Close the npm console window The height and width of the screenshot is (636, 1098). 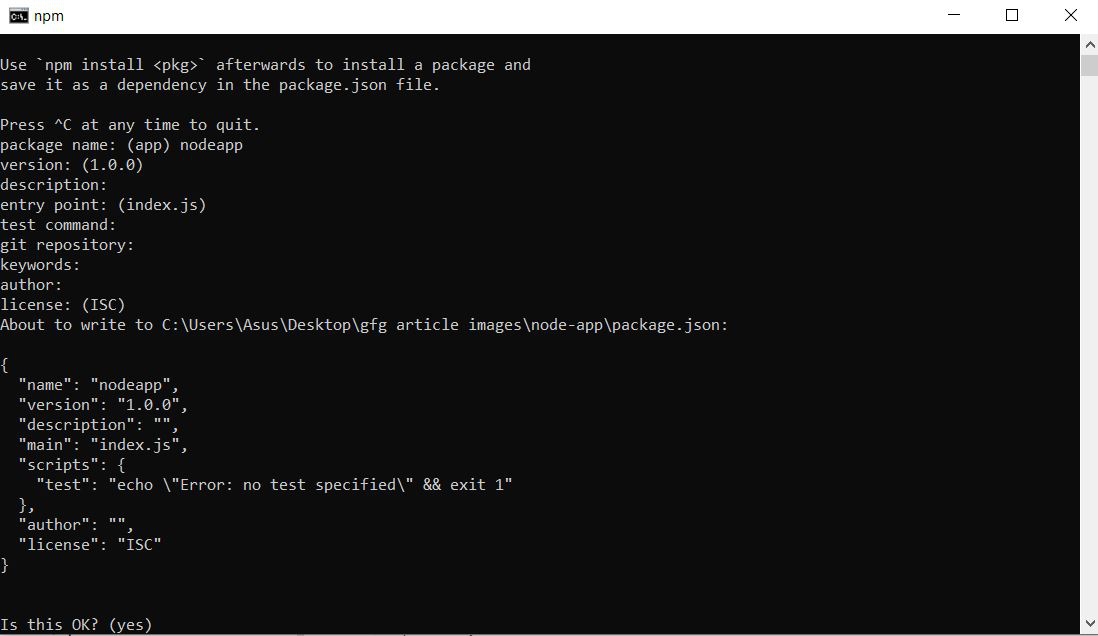click(x=1070, y=15)
